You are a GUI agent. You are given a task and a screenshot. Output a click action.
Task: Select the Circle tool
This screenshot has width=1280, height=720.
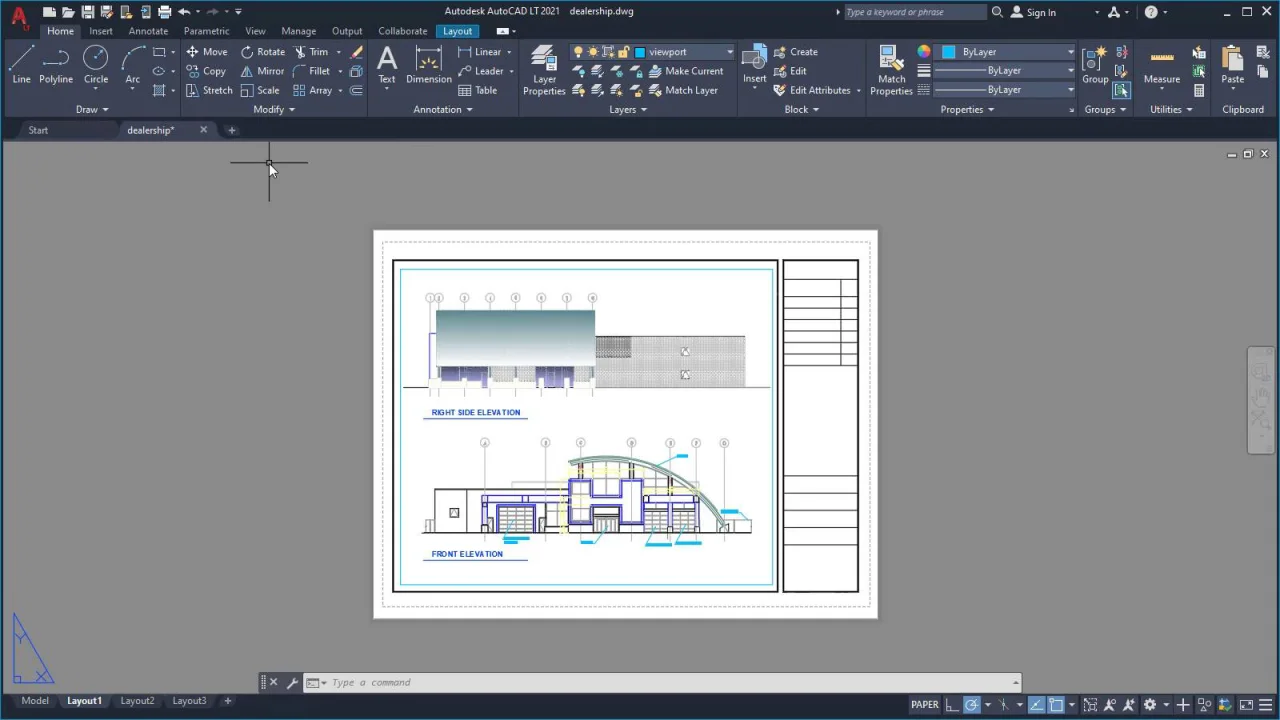click(x=95, y=64)
